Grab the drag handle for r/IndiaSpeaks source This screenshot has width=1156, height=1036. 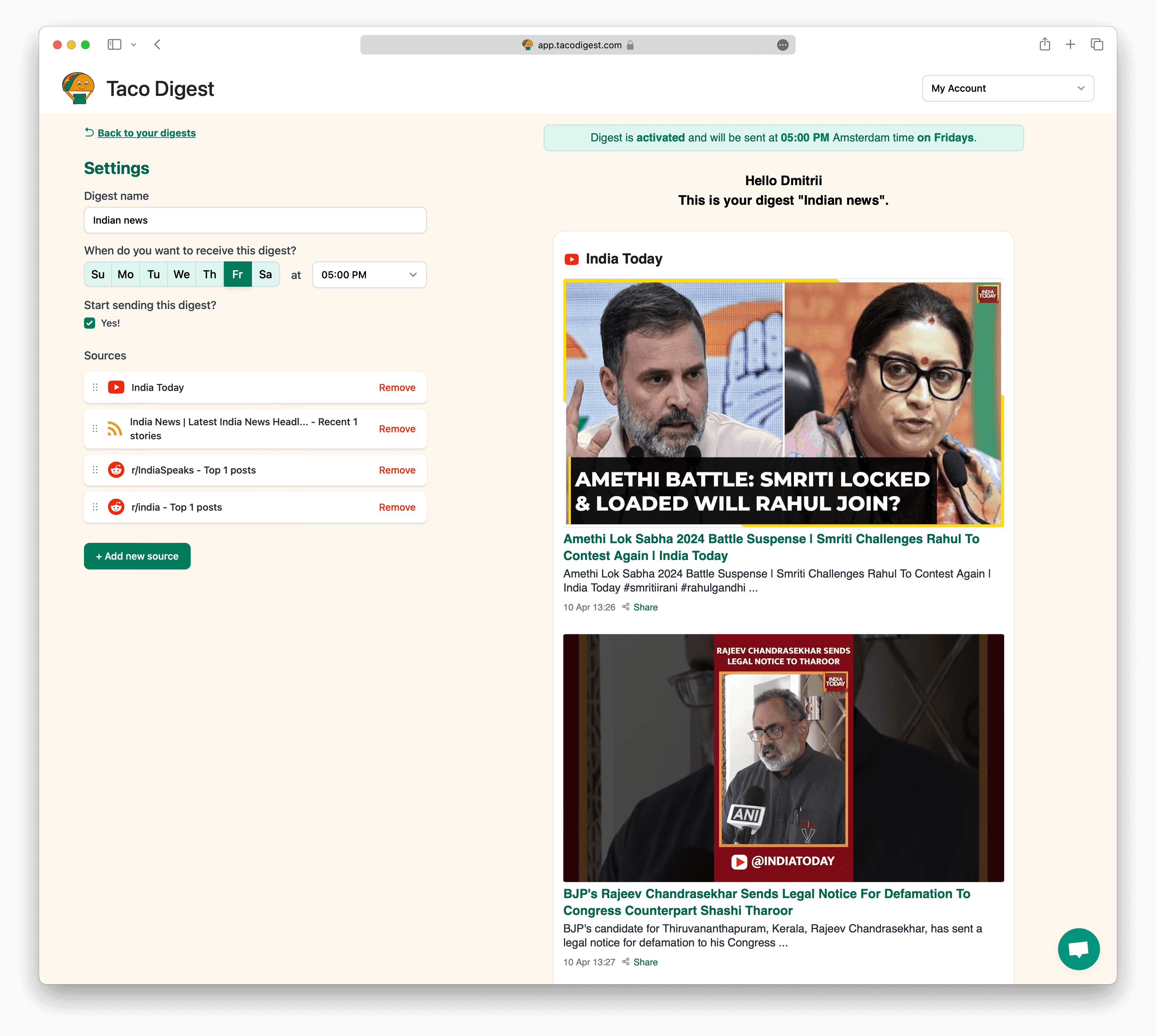[95, 470]
